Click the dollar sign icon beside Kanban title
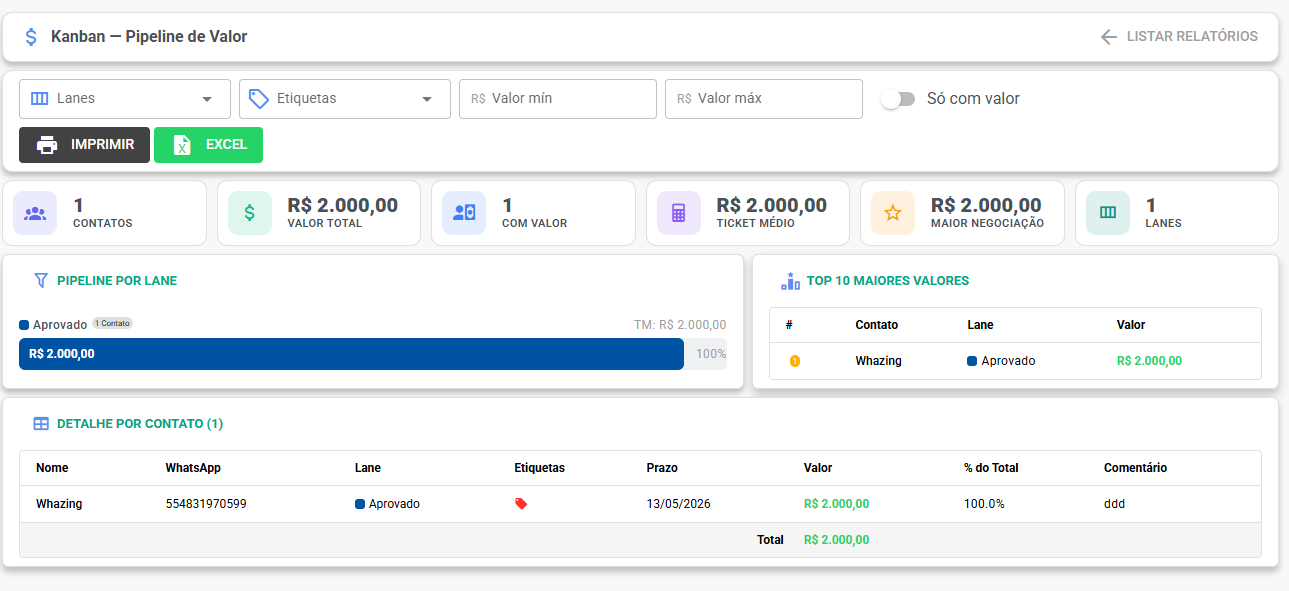Screen dimensions: 1289x591 [31, 37]
